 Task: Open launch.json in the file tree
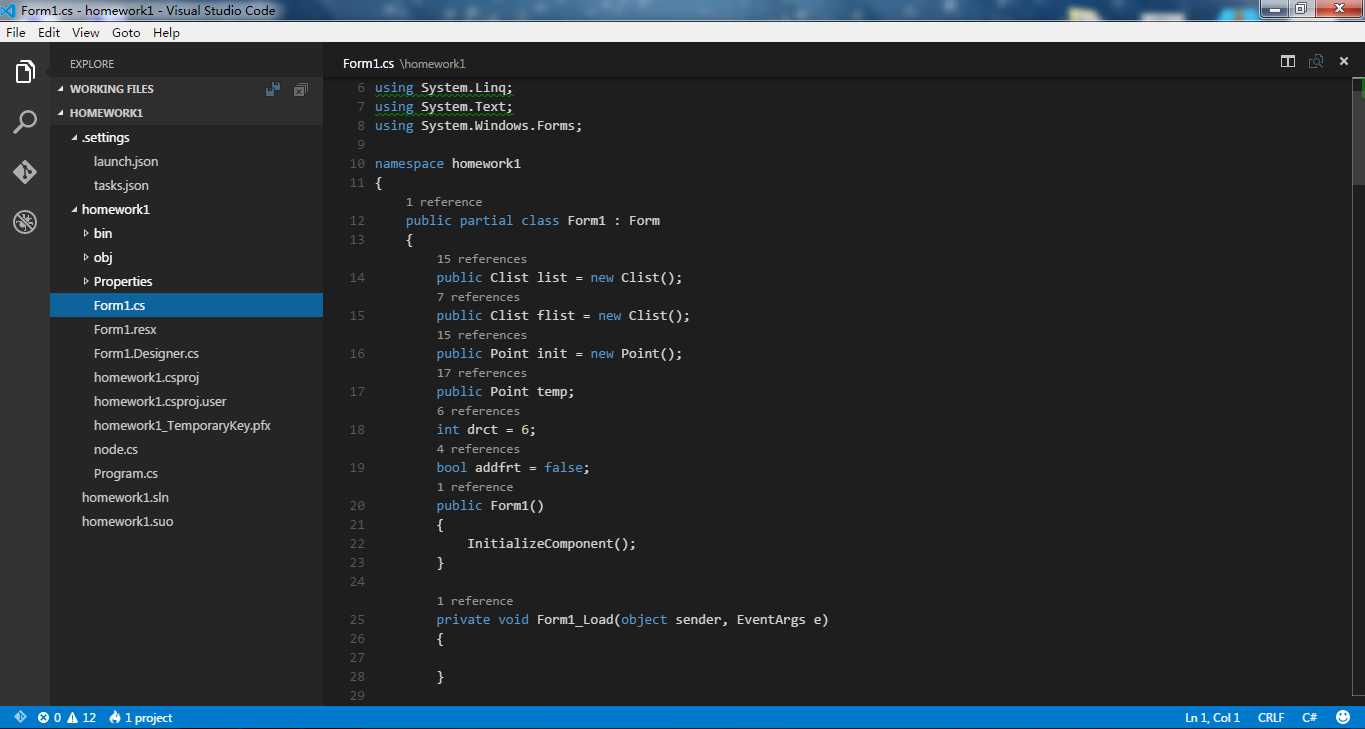tap(126, 161)
